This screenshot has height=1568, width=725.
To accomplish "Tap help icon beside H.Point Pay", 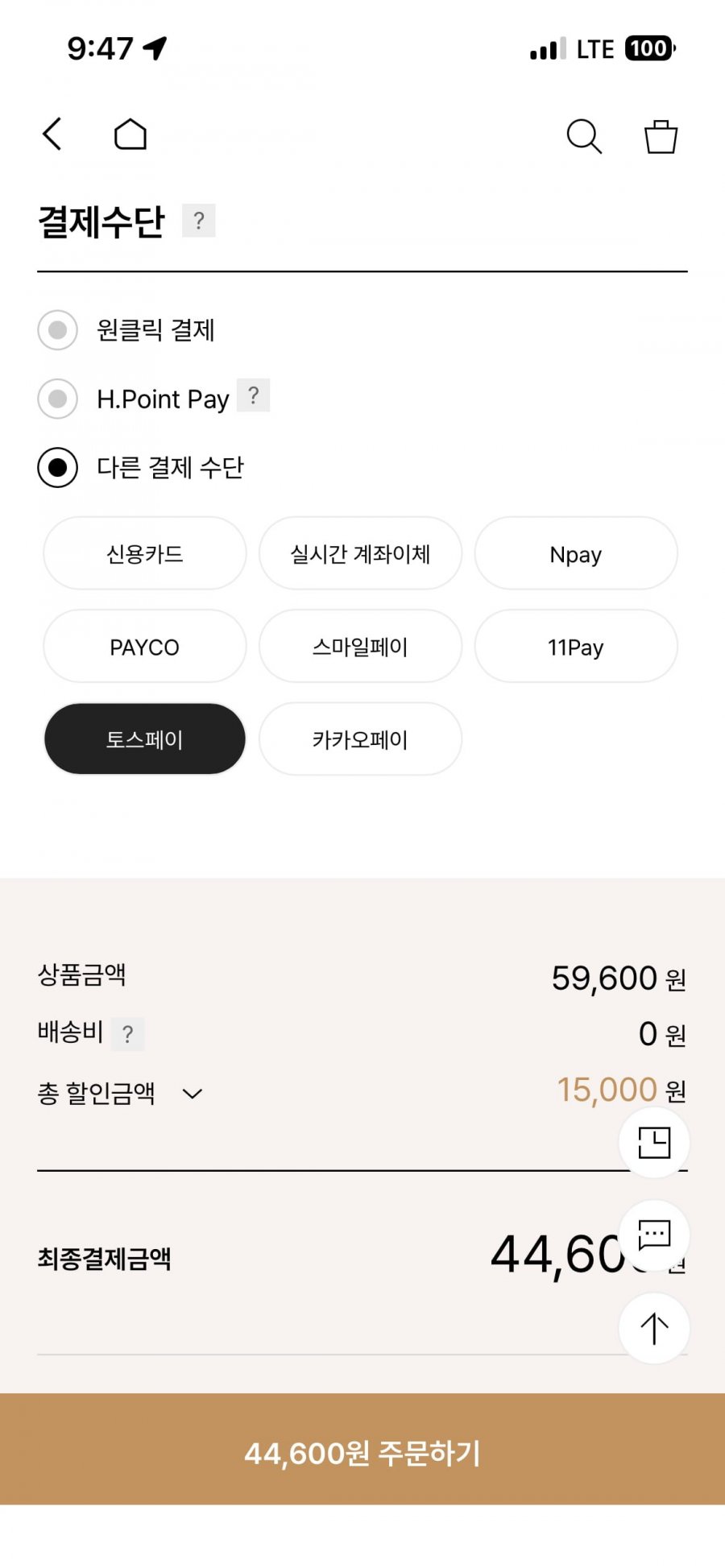I will [253, 395].
